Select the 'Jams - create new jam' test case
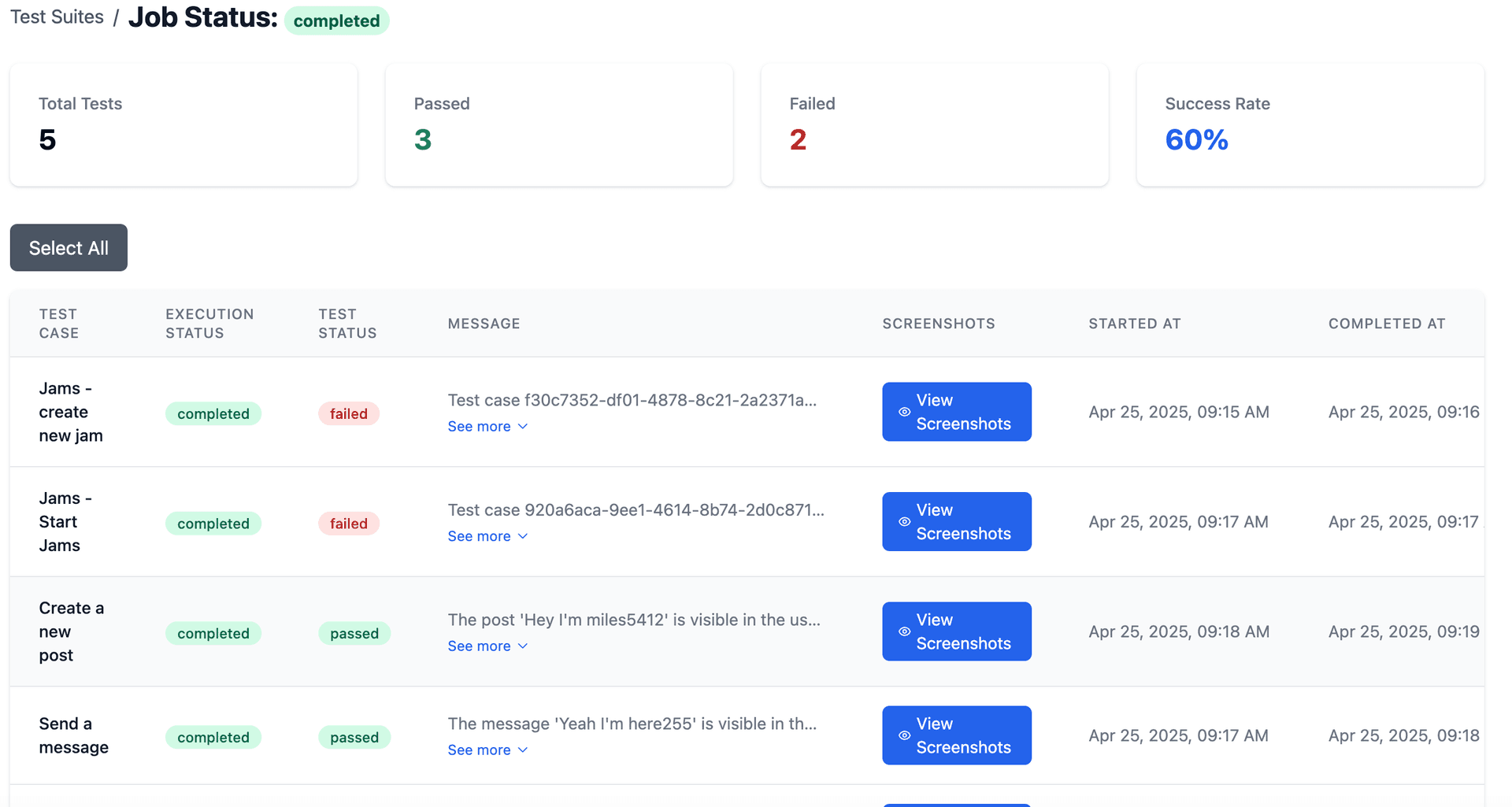Image resolution: width=1512 pixels, height=807 pixels. click(x=71, y=412)
